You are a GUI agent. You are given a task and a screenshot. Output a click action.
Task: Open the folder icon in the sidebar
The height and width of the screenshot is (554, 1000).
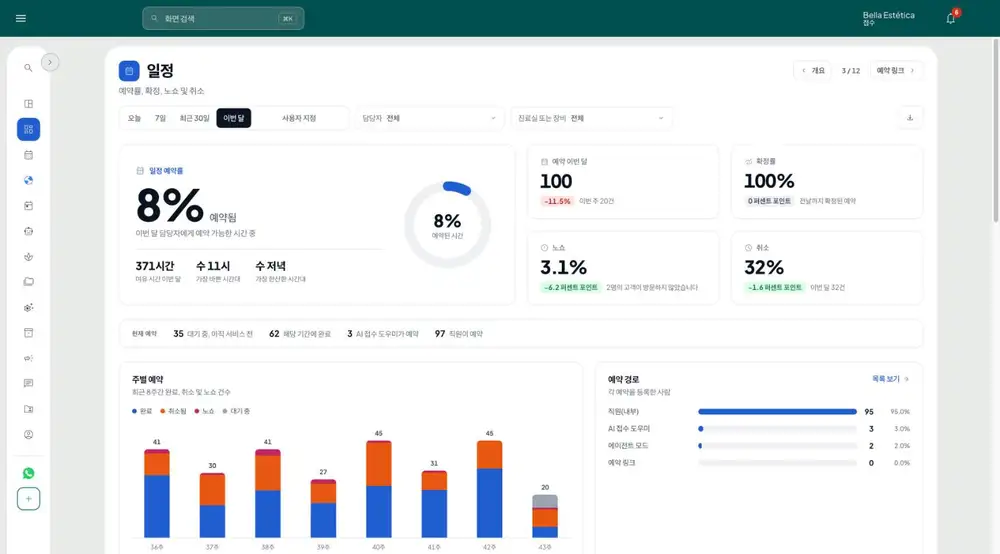coord(28,282)
